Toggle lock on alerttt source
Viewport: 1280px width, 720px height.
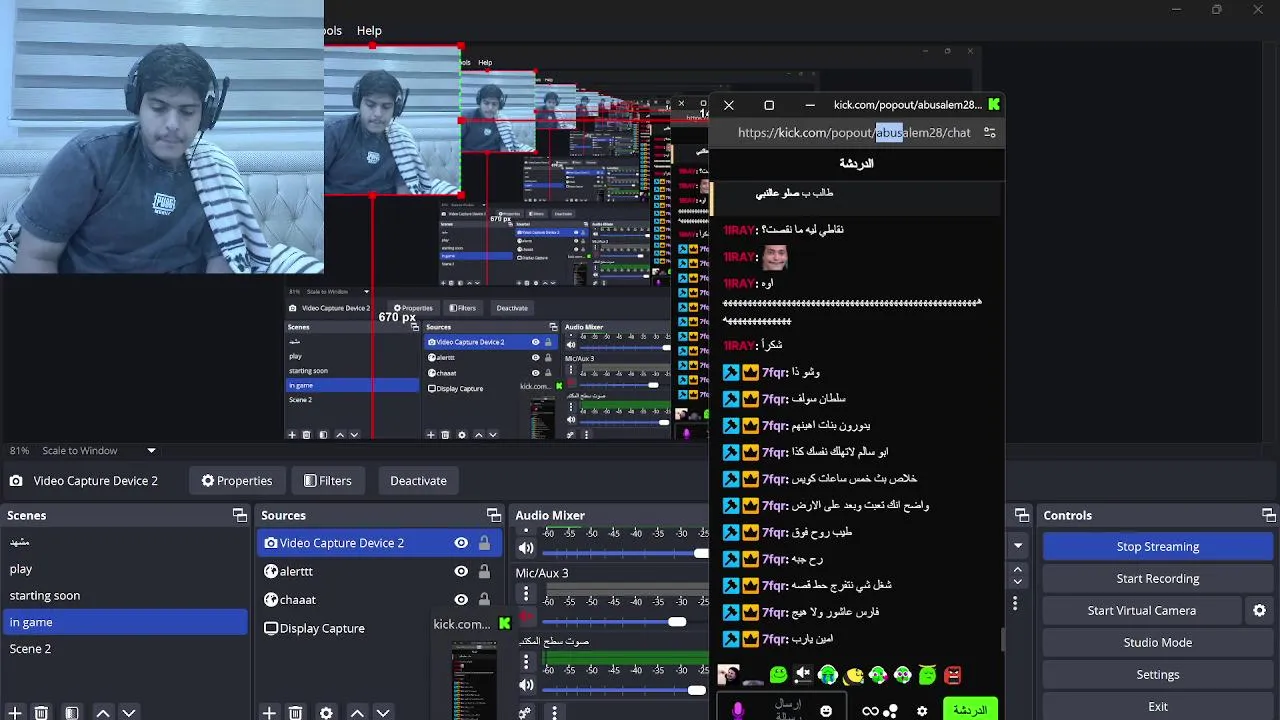click(484, 572)
